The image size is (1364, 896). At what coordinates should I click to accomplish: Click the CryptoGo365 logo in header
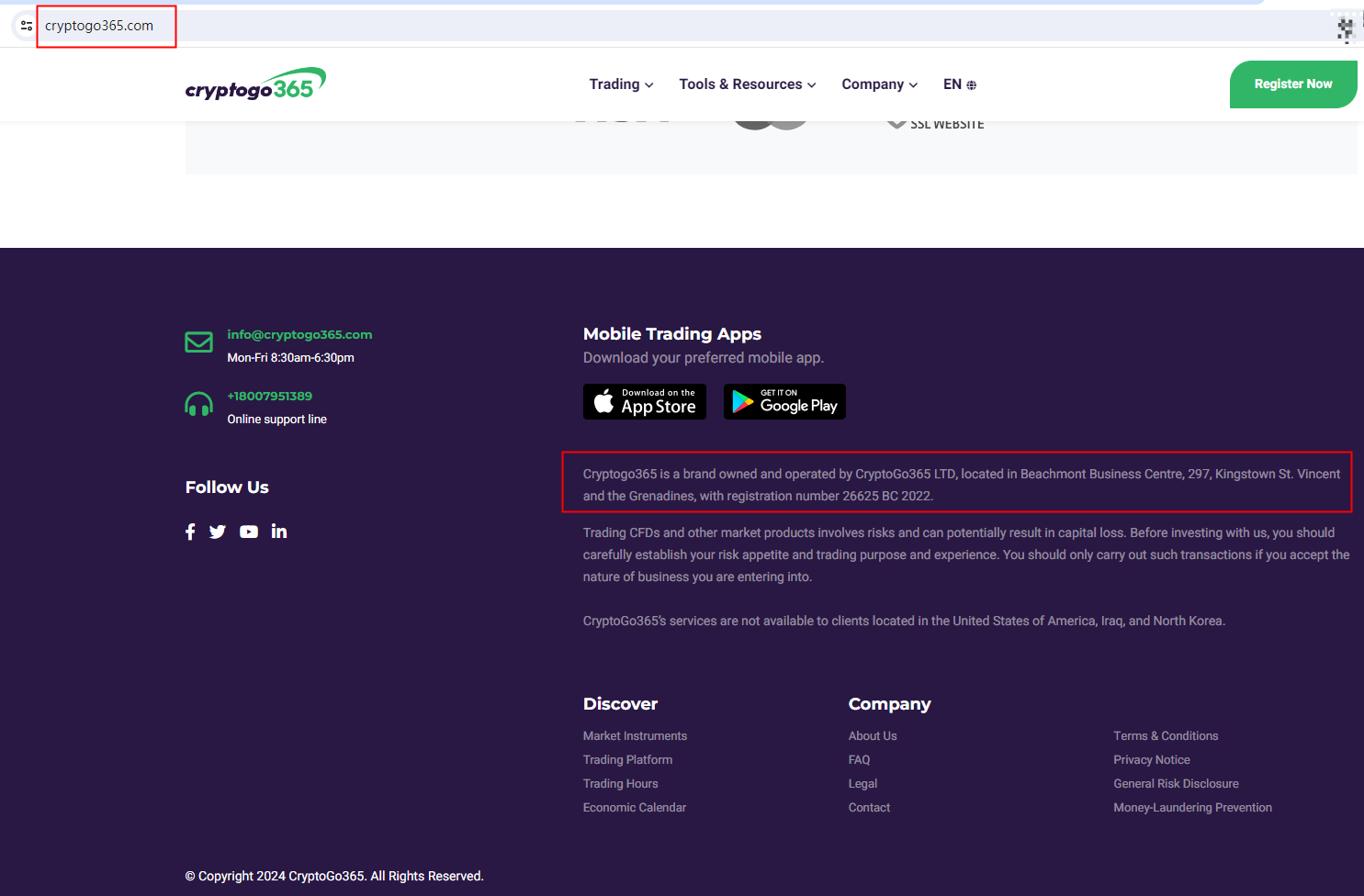coord(255,84)
